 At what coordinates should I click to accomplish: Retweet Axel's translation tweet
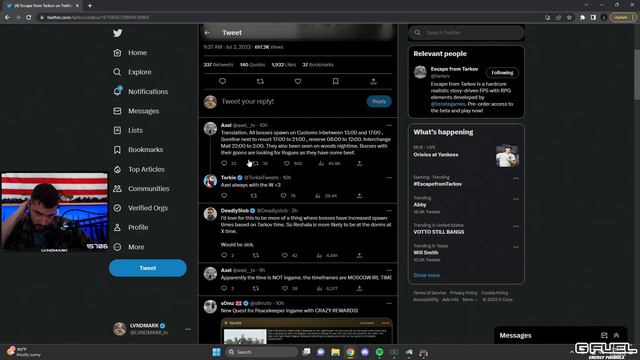(256, 163)
